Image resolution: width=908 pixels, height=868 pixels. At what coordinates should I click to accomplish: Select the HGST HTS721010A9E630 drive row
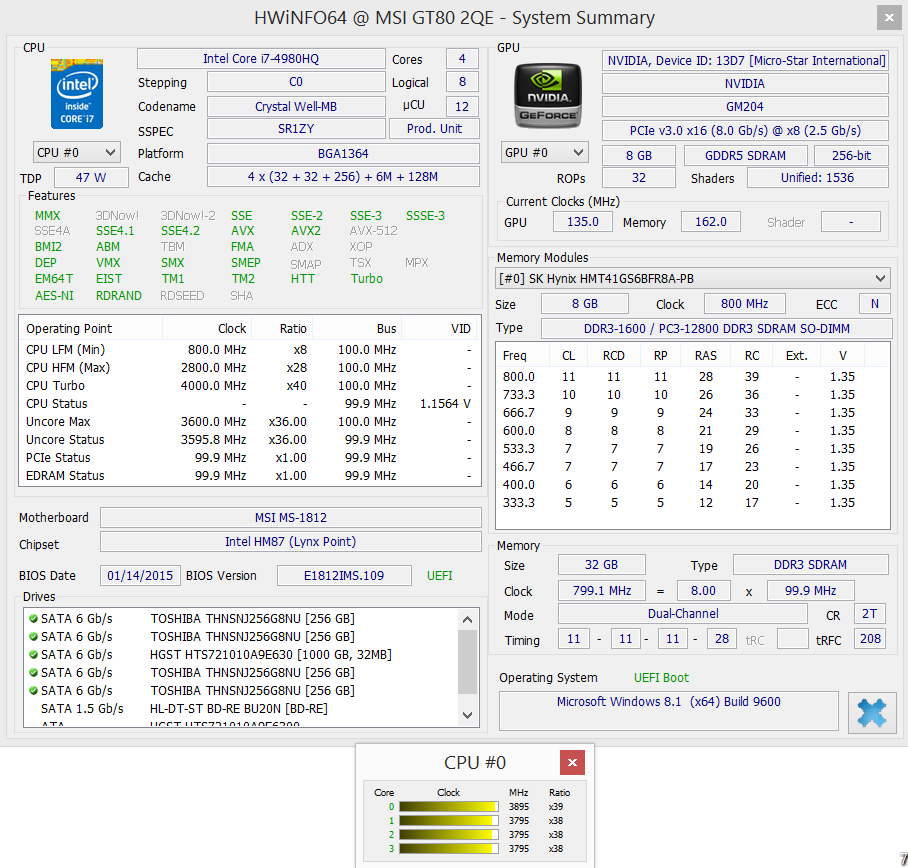(241, 654)
